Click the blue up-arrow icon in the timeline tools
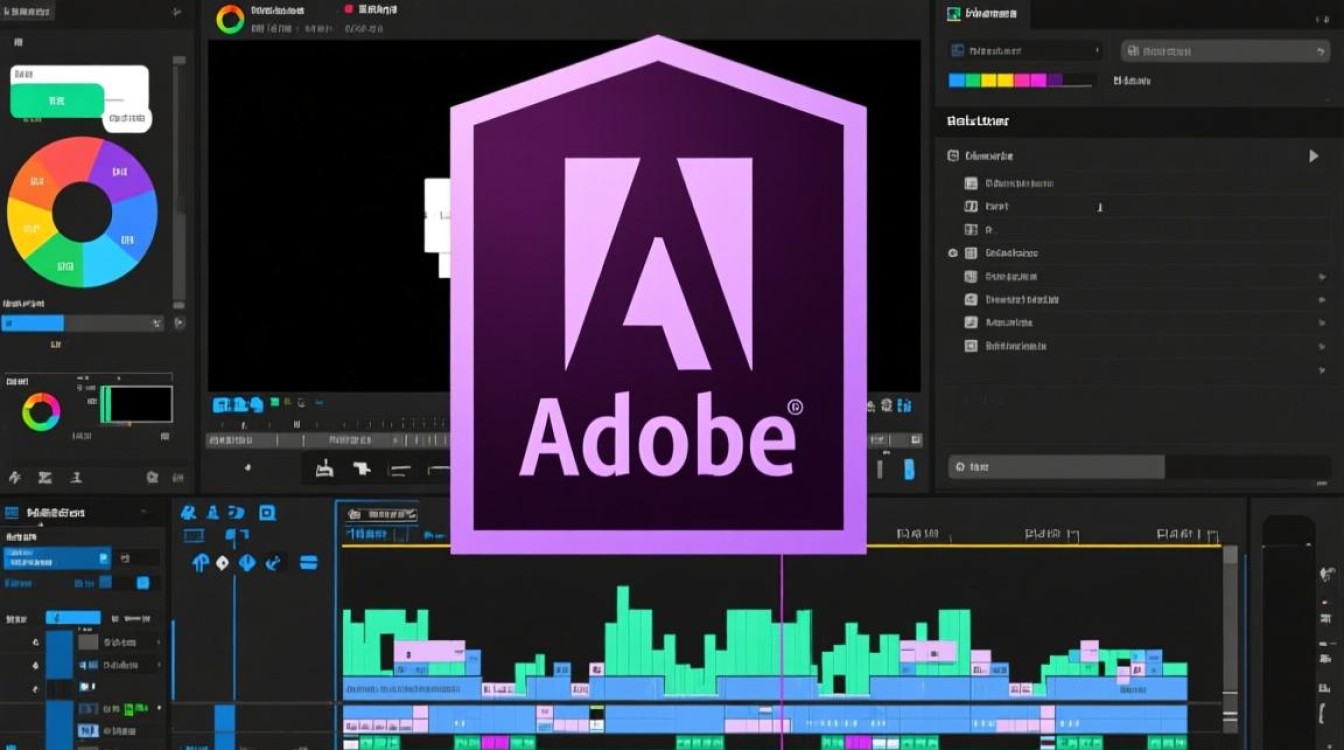 pyautogui.click(x=200, y=563)
